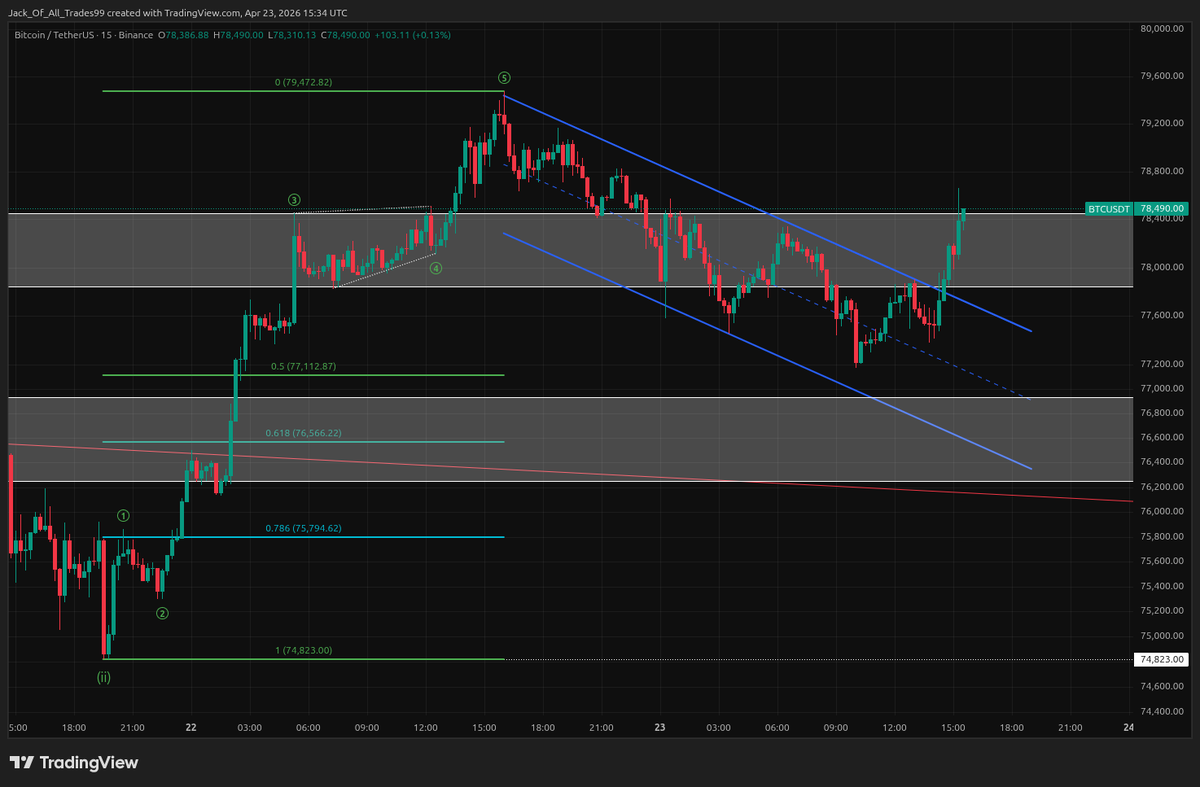Click the (ii) wave label
The image size is (1200, 787).
104,677
